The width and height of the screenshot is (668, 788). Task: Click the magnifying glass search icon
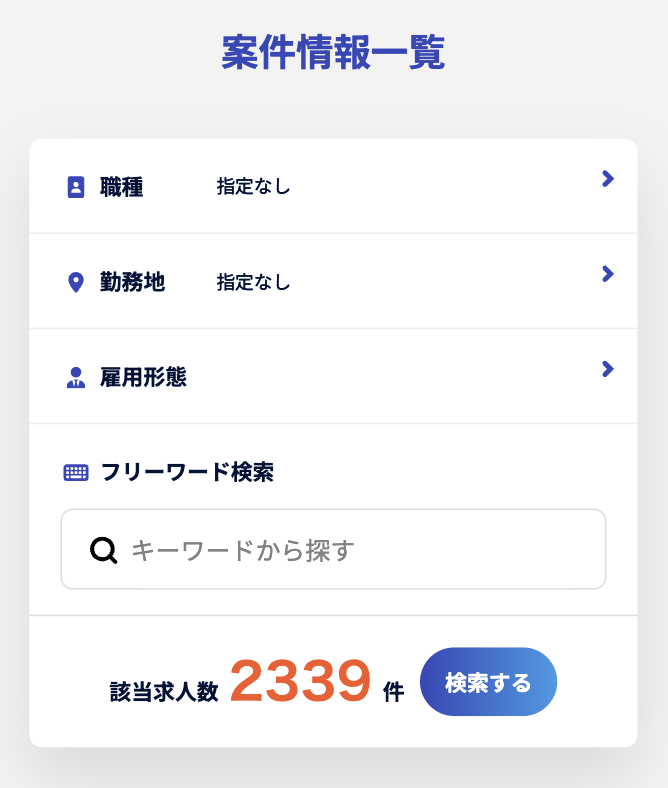tap(103, 550)
